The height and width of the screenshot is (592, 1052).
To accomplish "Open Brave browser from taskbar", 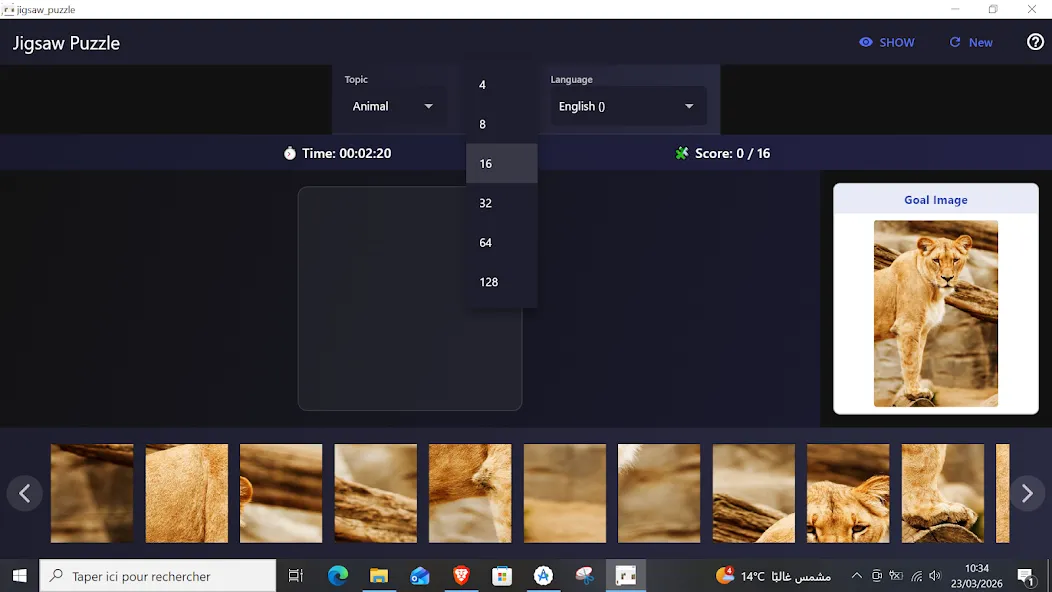I will coord(461,576).
